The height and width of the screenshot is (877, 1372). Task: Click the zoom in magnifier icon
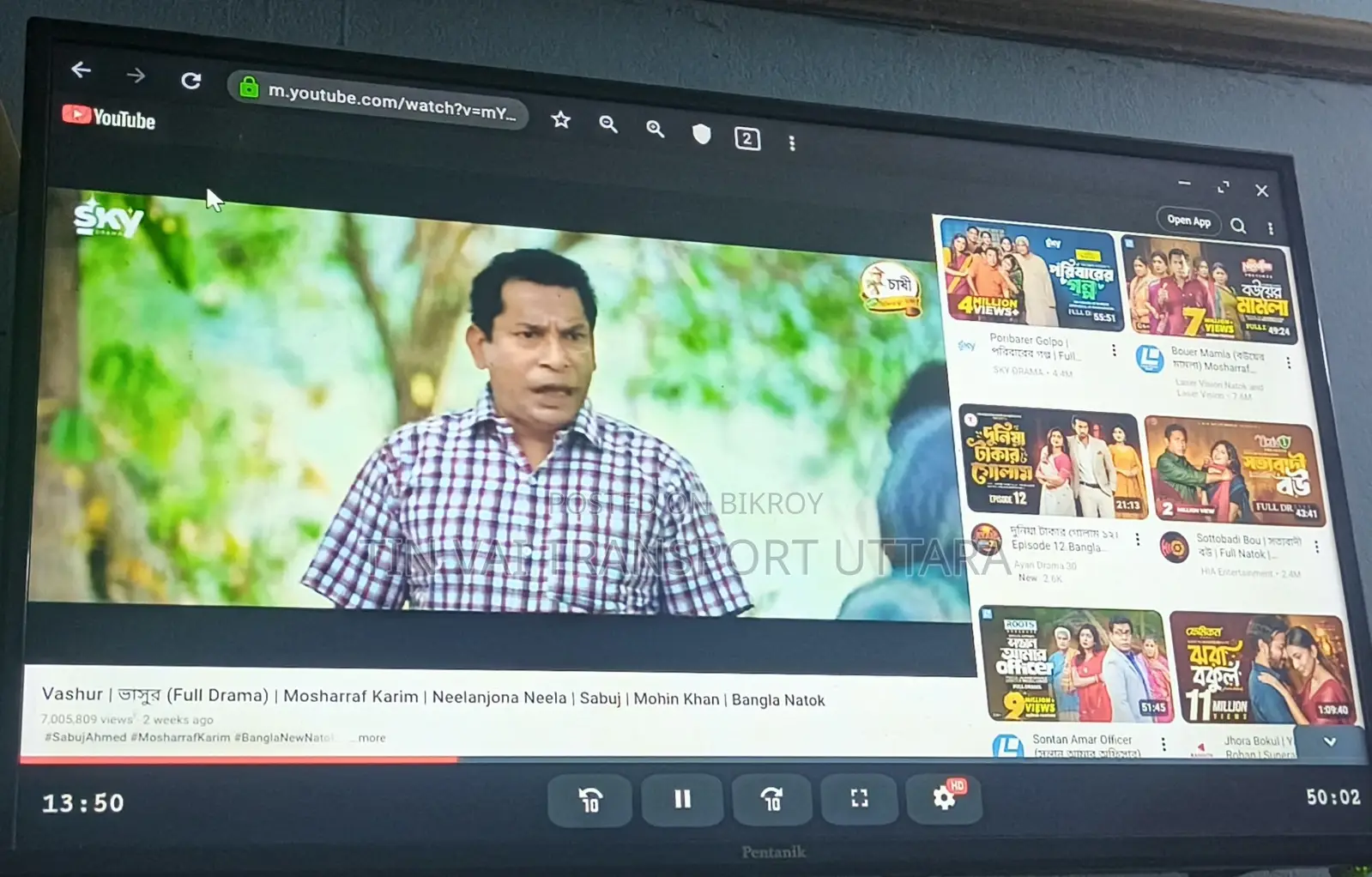point(656,130)
